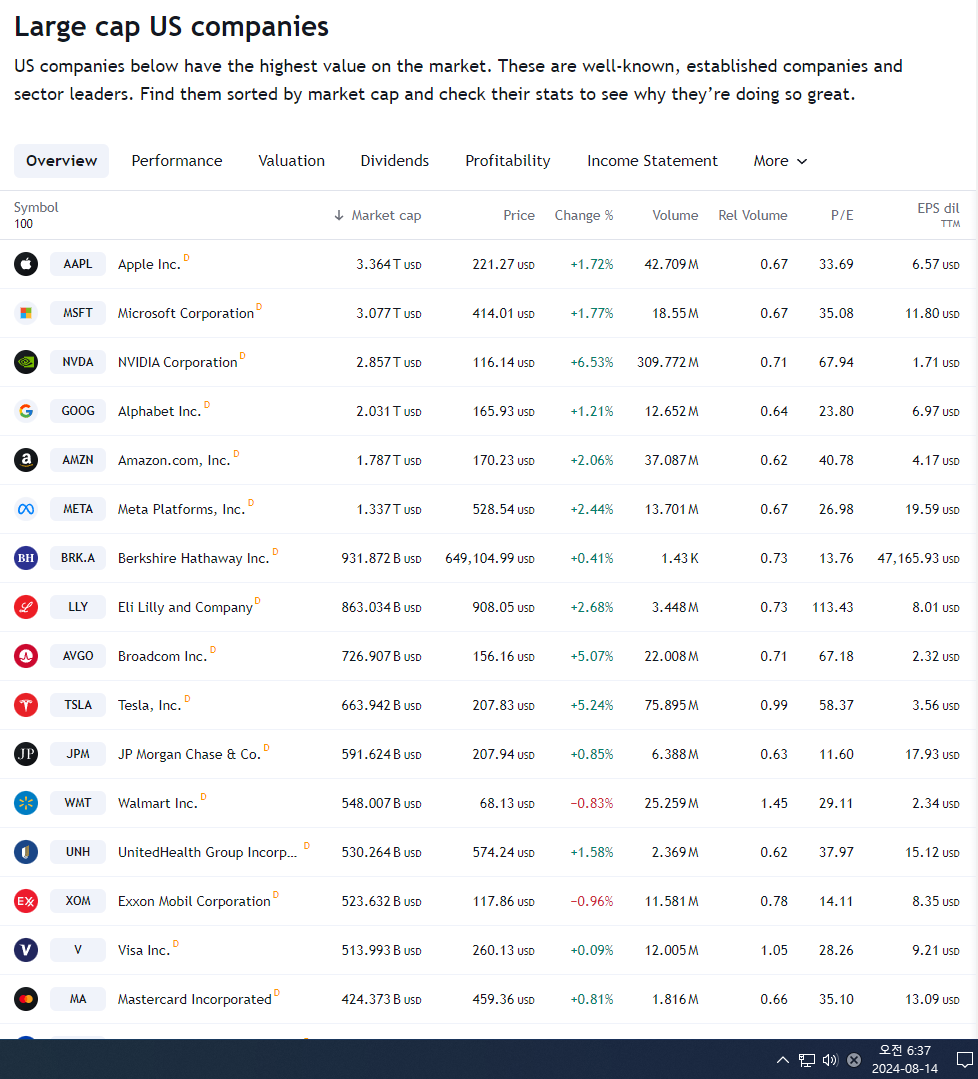The width and height of the screenshot is (978, 1079).
Task: Click the UnitedHealth logo icon
Action: [x=26, y=852]
